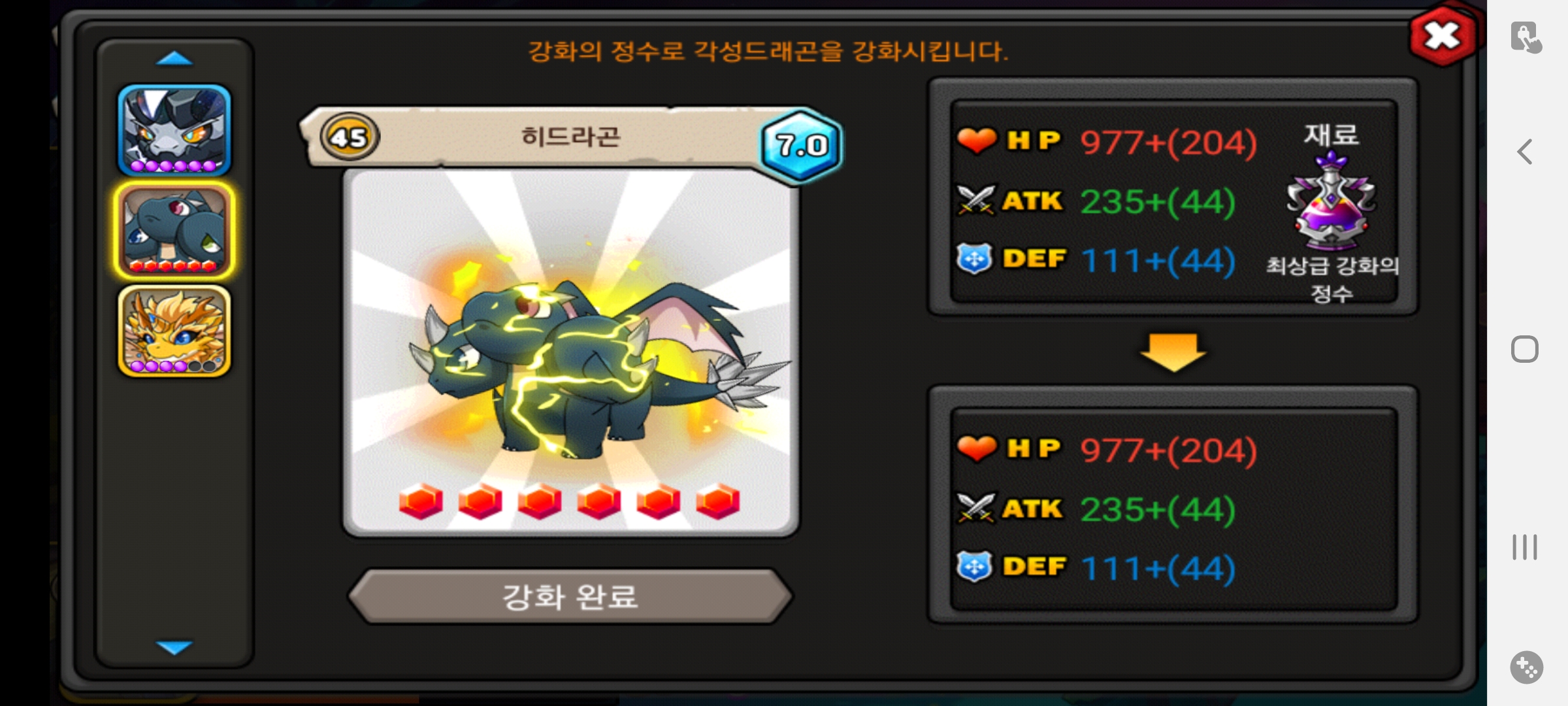The height and width of the screenshot is (706, 1568).
Task: Select the silver-horned dragon portrait in the list
Action: point(174,130)
